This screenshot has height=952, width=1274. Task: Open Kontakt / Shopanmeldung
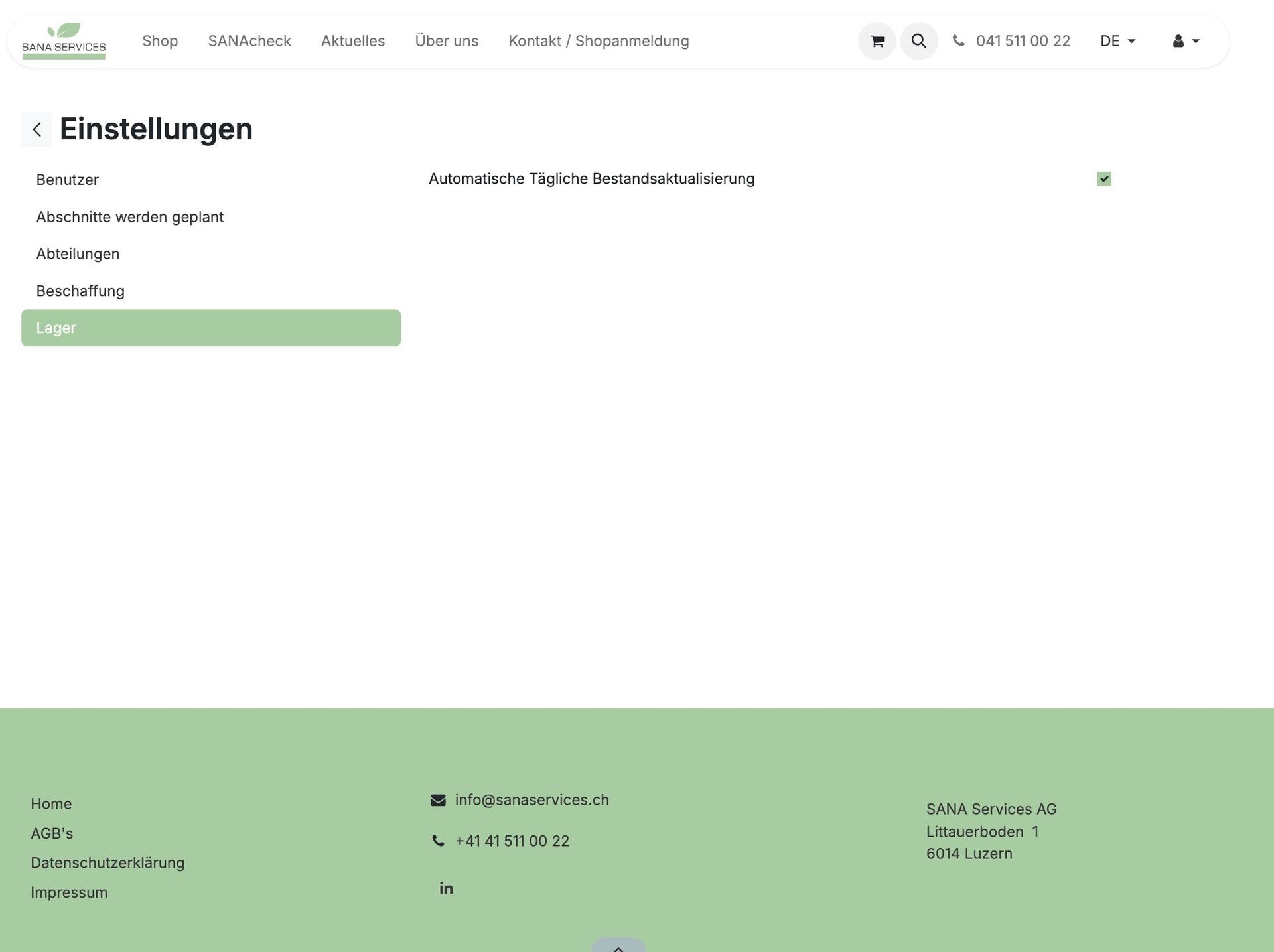pos(599,41)
